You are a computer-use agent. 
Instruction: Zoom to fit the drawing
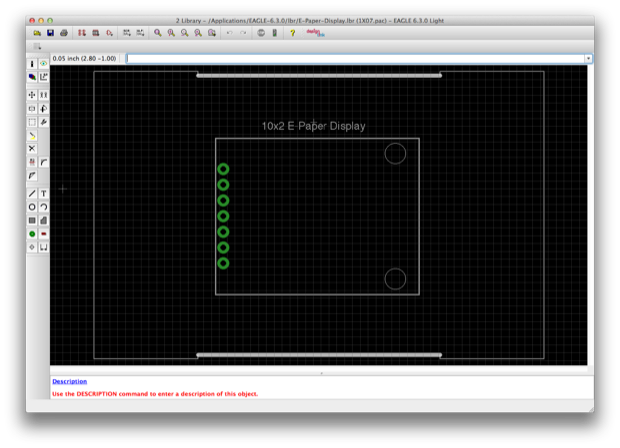coord(158,33)
